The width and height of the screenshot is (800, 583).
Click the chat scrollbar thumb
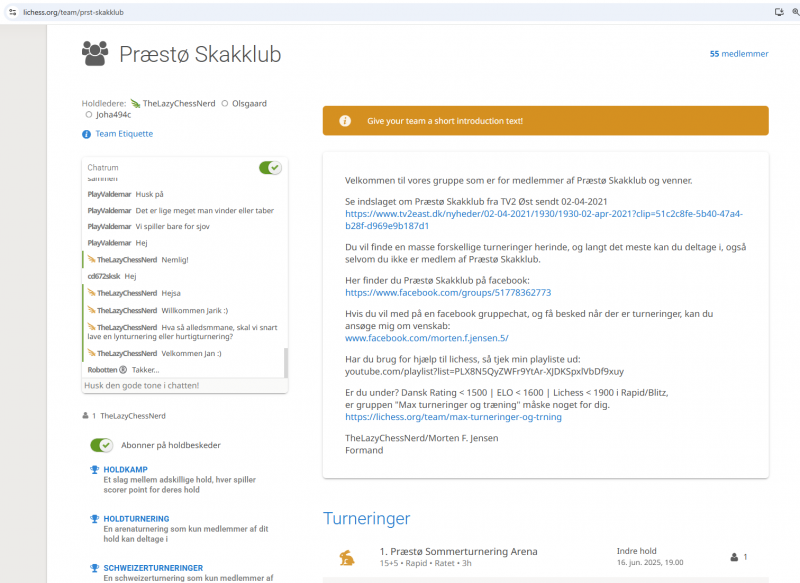pos(286,363)
